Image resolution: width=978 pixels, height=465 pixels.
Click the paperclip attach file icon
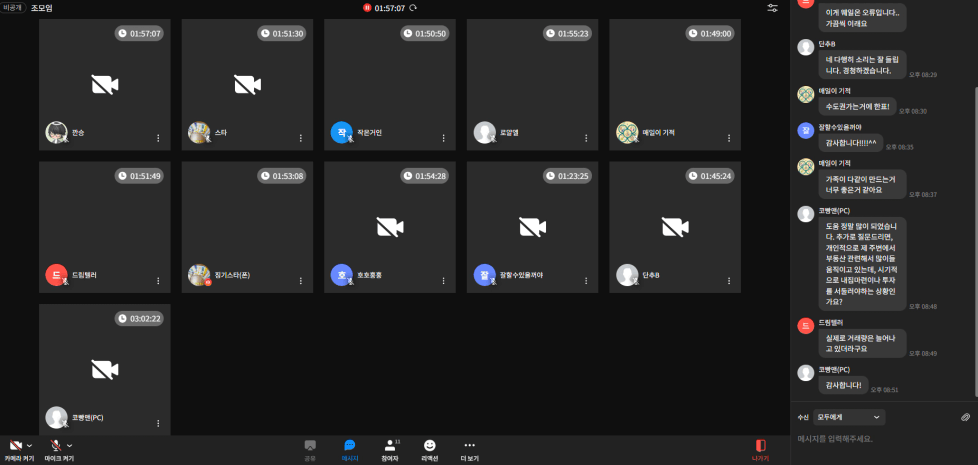click(965, 416)
